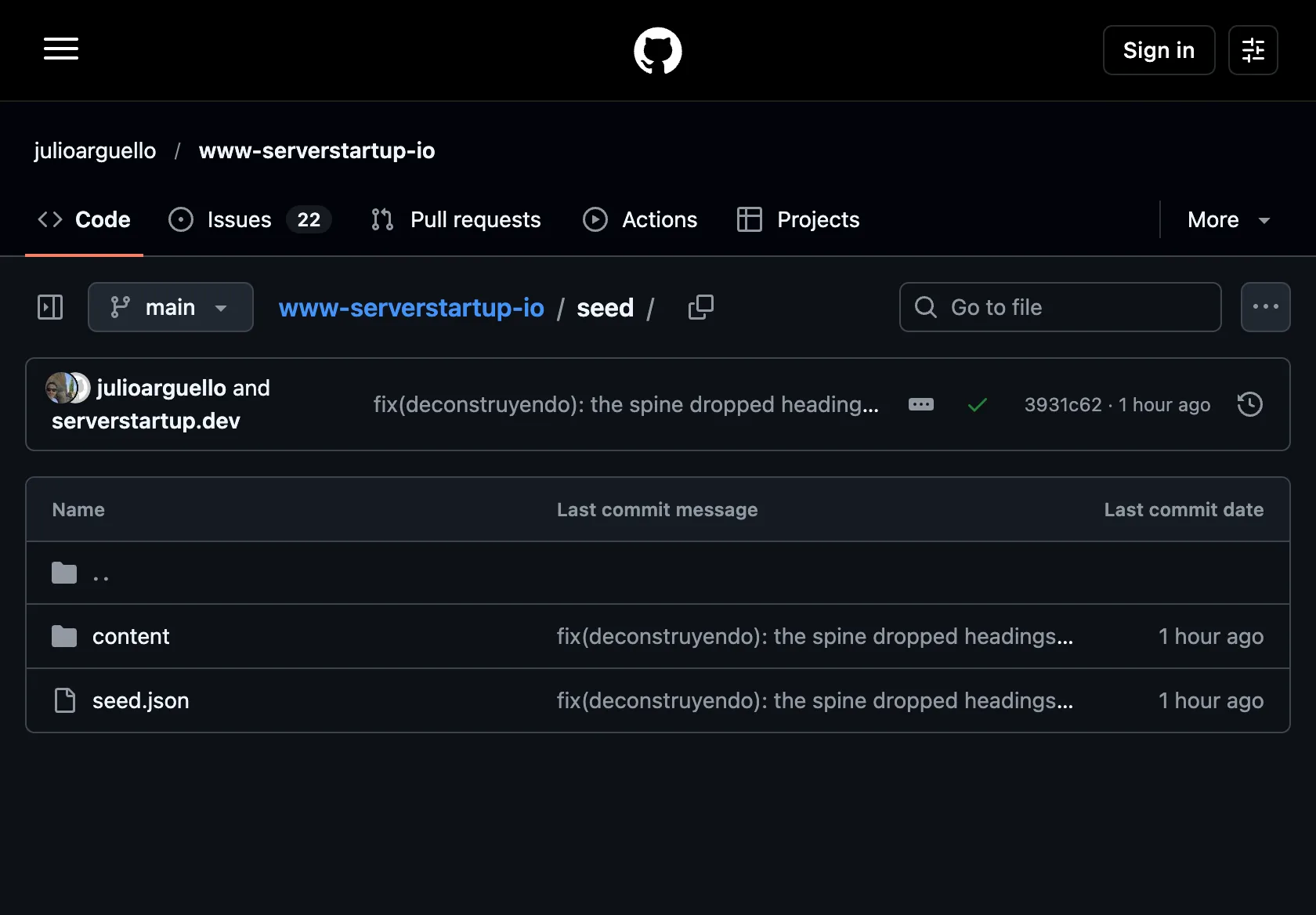This screenshot has height=915, width=1316.
Task: Toggle the file tree side panel
Action: (x=50, y=307)
